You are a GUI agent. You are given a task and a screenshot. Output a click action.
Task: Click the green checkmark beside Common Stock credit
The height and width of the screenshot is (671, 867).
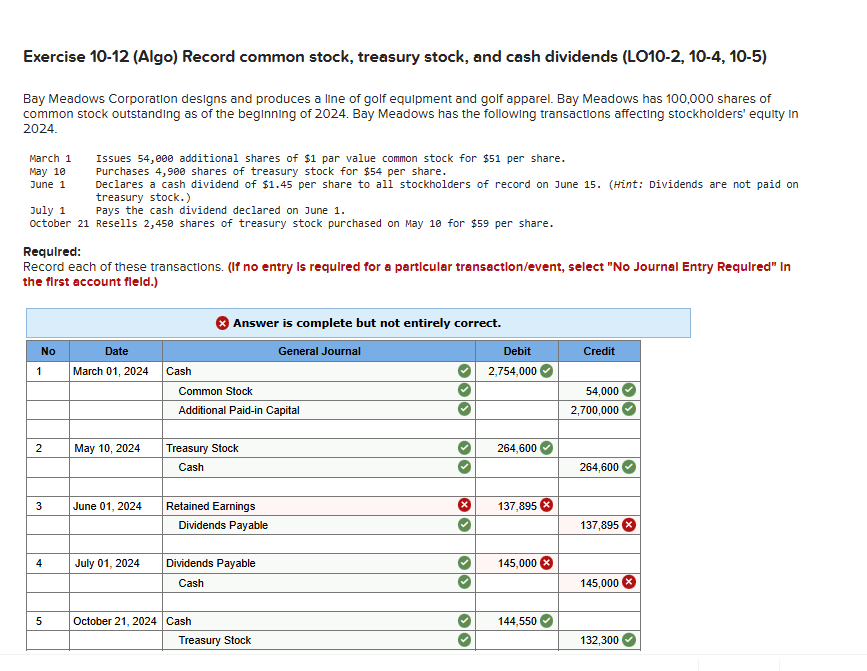628,390
